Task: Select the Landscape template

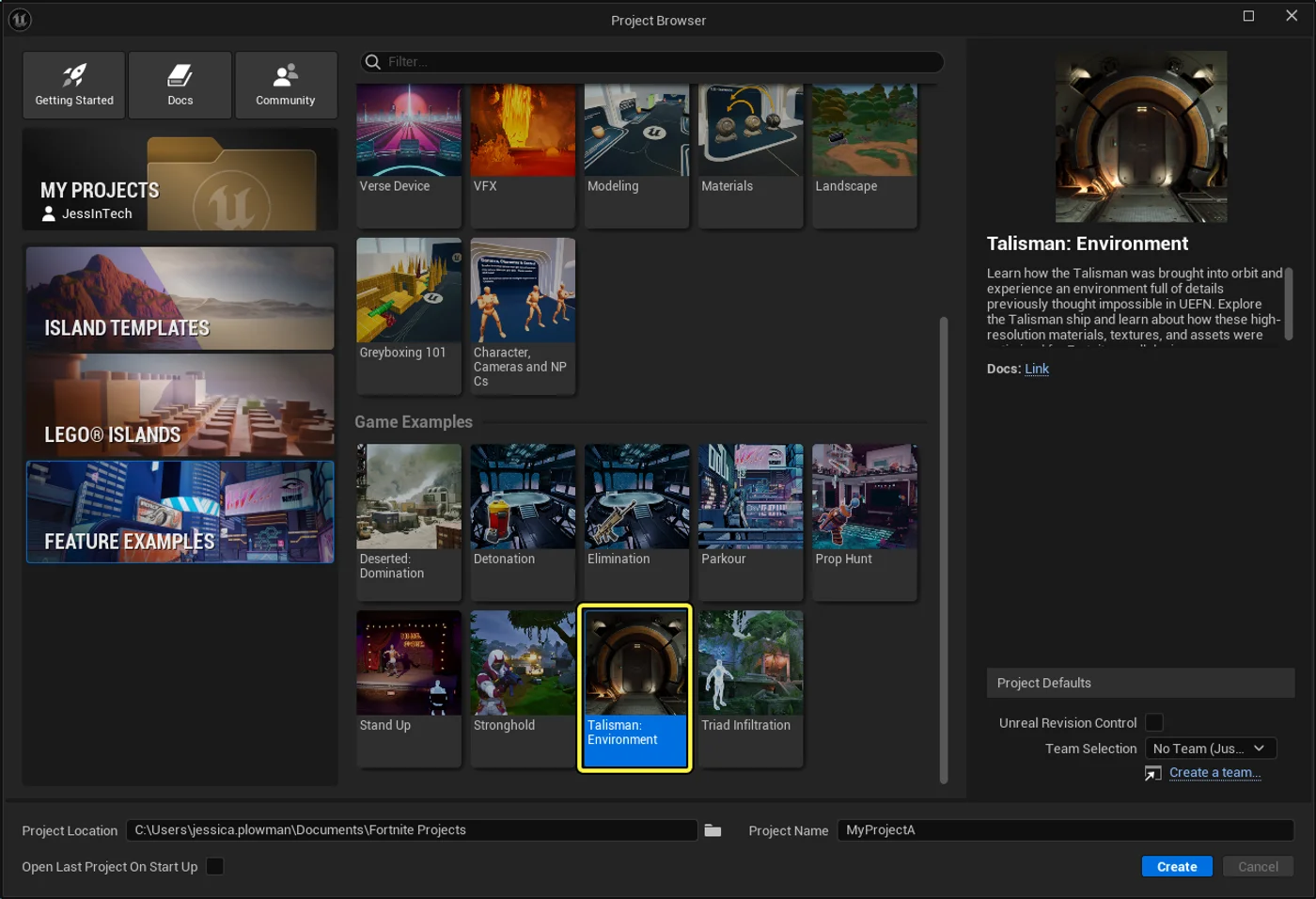Action: [864, 155]
